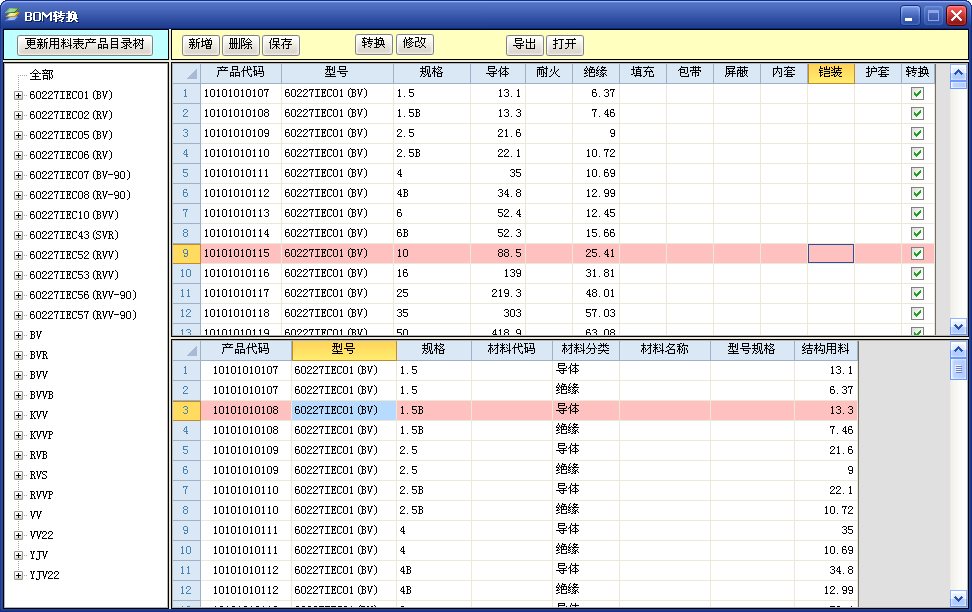This screenshot has height=612, width=972.
Task: Click the 删除 button
Action: [x=241, y=45]
